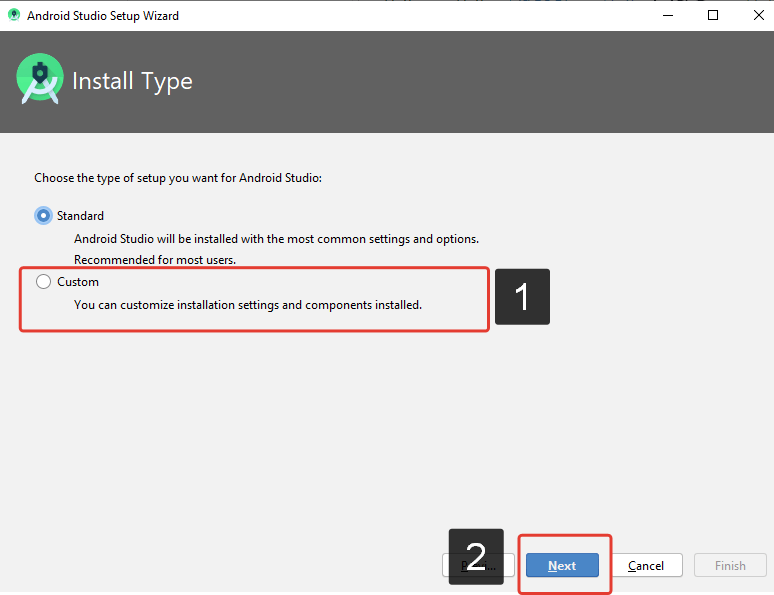Screen dimensions: 774x595
Task: Click the "Install Type" header title
Action: point(132,81)
